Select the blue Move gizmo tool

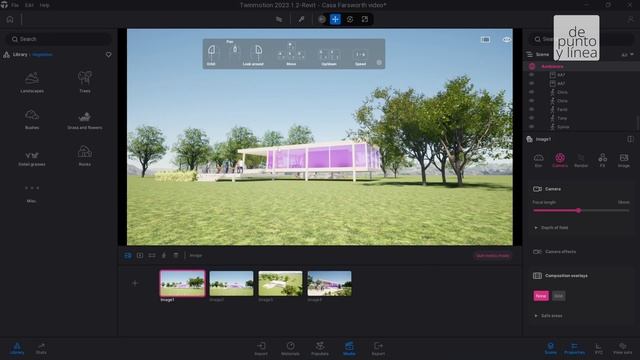pyautogui.click(x=335, y=19)
